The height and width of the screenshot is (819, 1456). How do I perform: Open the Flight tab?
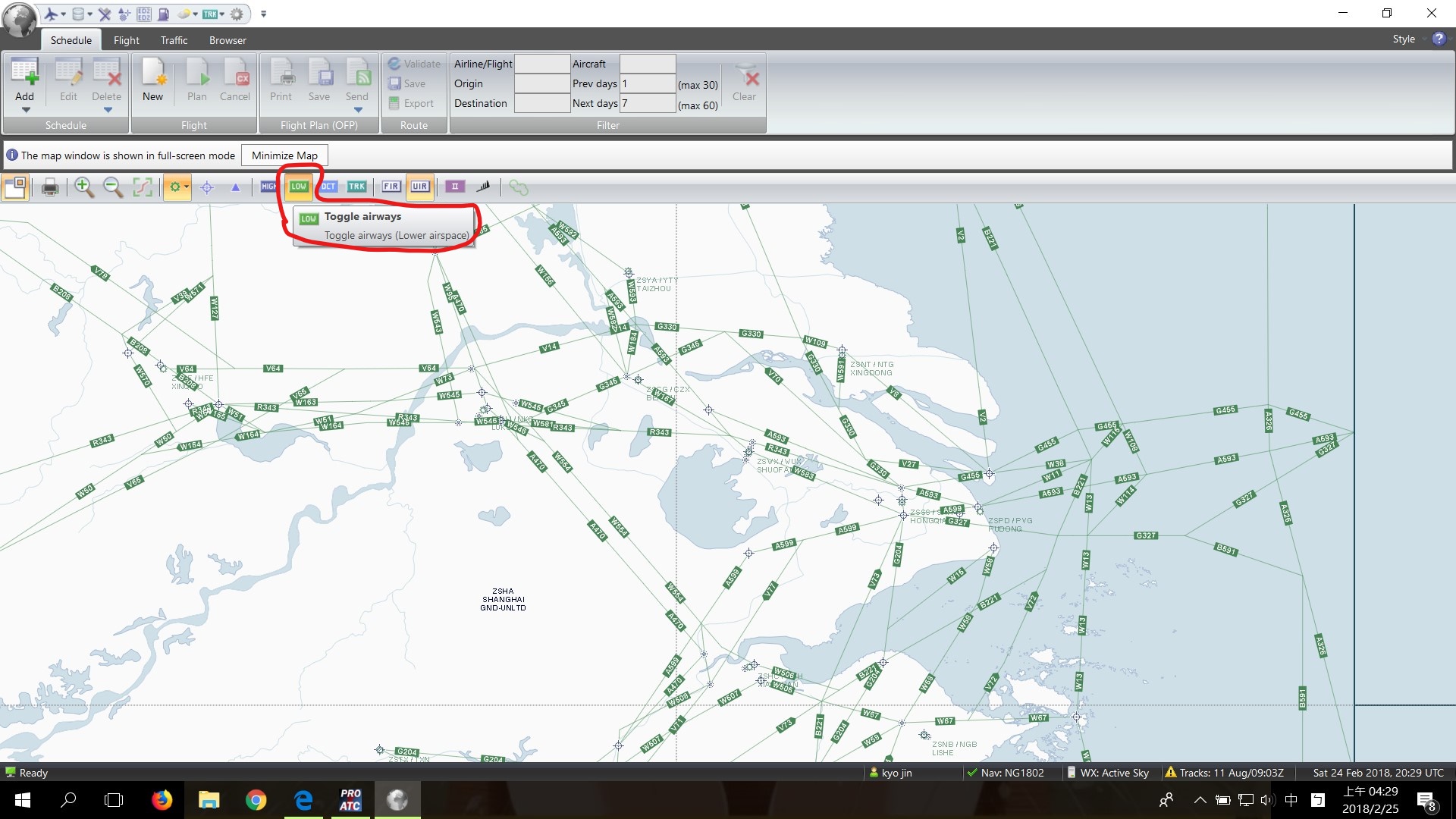125,40
